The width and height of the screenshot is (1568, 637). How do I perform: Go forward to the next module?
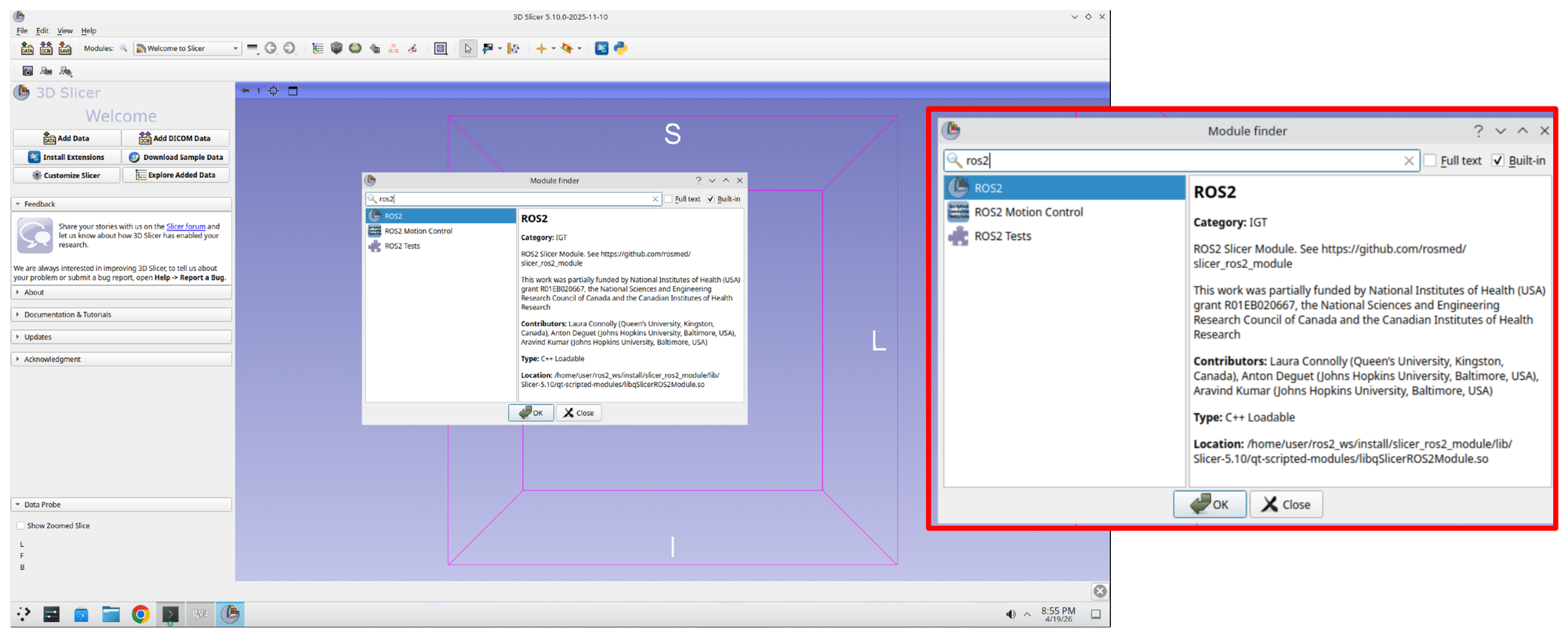(x=289, y=49)
